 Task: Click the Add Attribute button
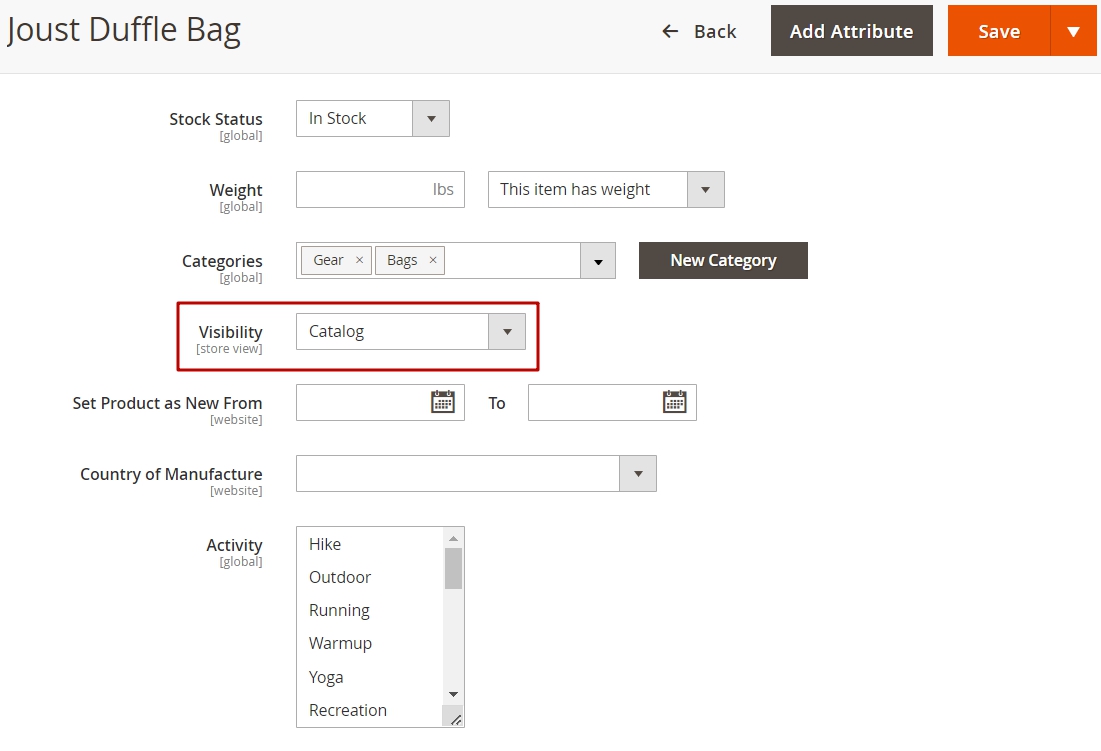point(852,31)
